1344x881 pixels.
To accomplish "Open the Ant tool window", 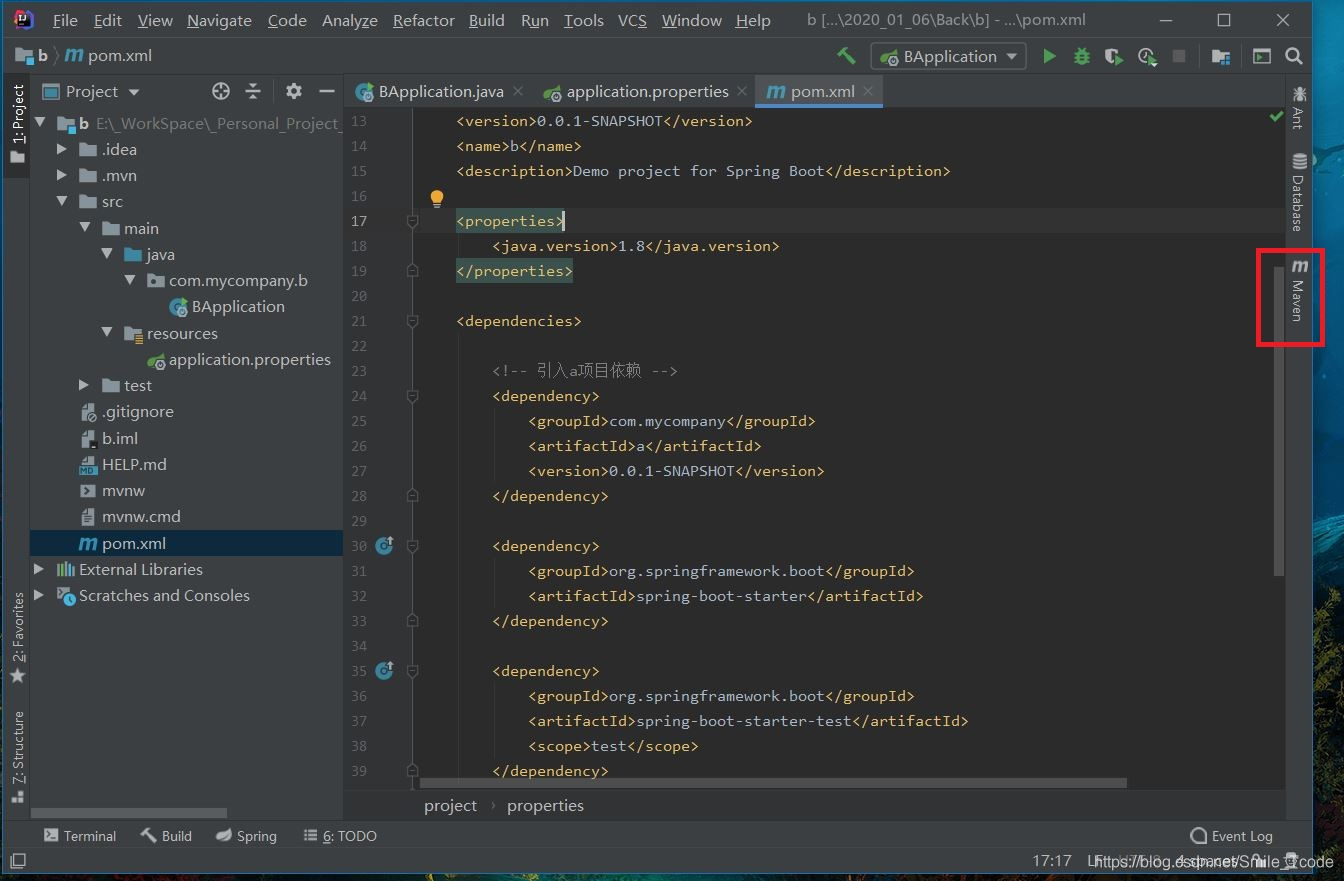I will 1298,107.
